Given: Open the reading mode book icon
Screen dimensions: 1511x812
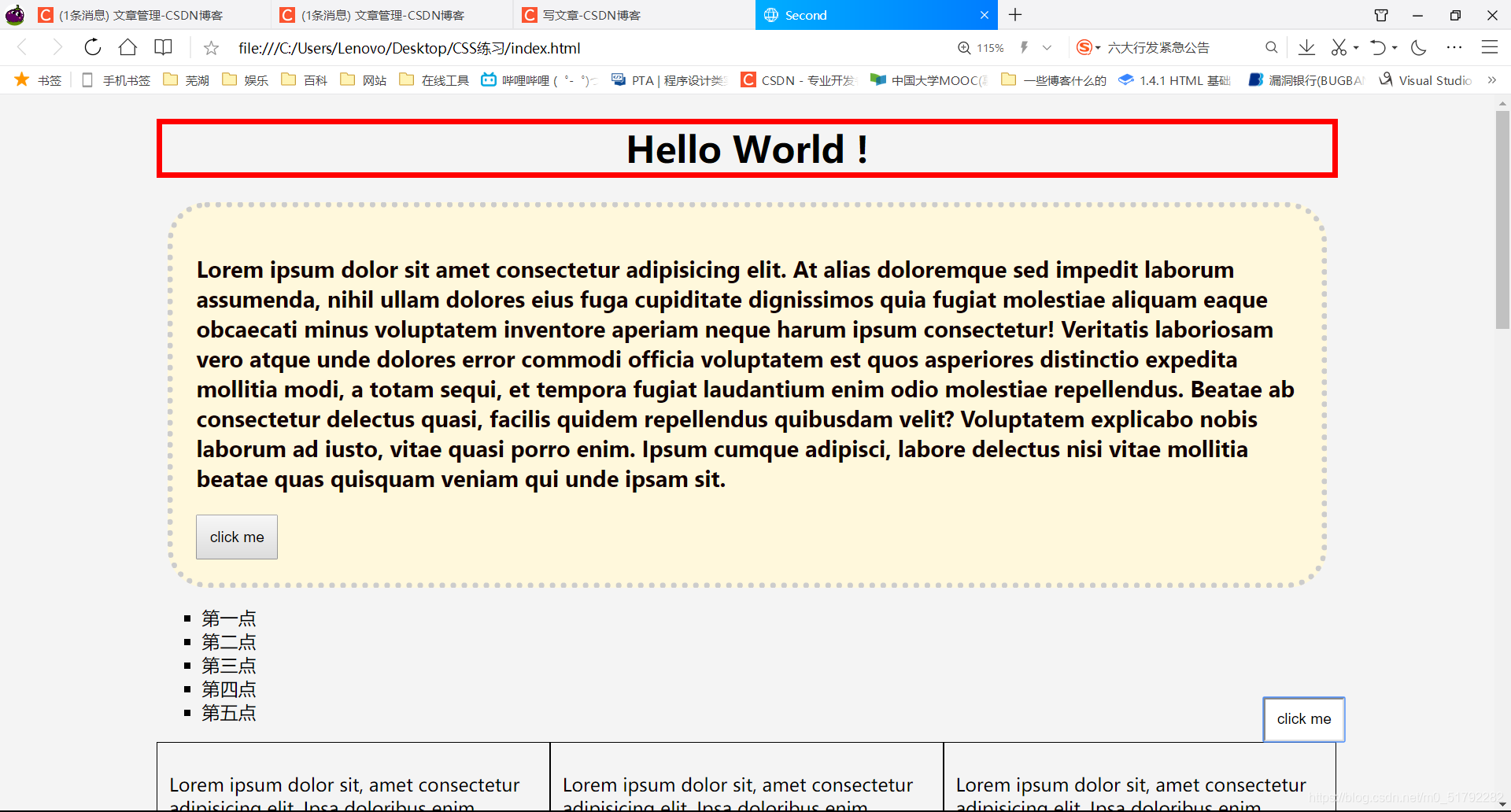Looking at the screenshot, I should [163, 47].
